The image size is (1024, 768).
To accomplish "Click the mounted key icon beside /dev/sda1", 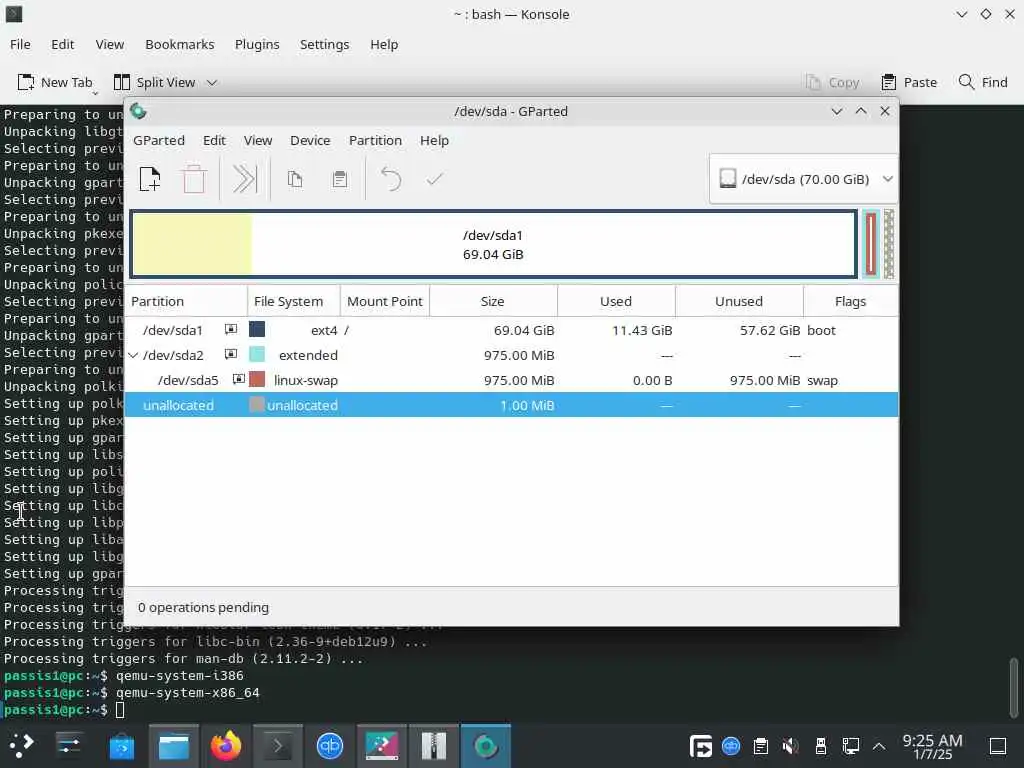I will coord(231,329).
